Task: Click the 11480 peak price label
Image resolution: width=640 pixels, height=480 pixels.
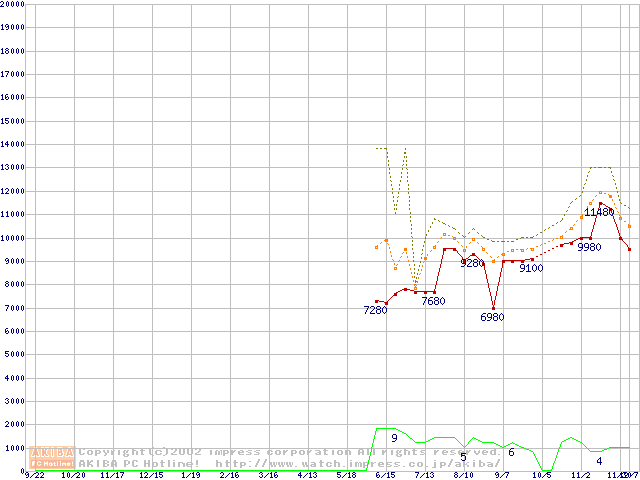Action: [599, 212]
